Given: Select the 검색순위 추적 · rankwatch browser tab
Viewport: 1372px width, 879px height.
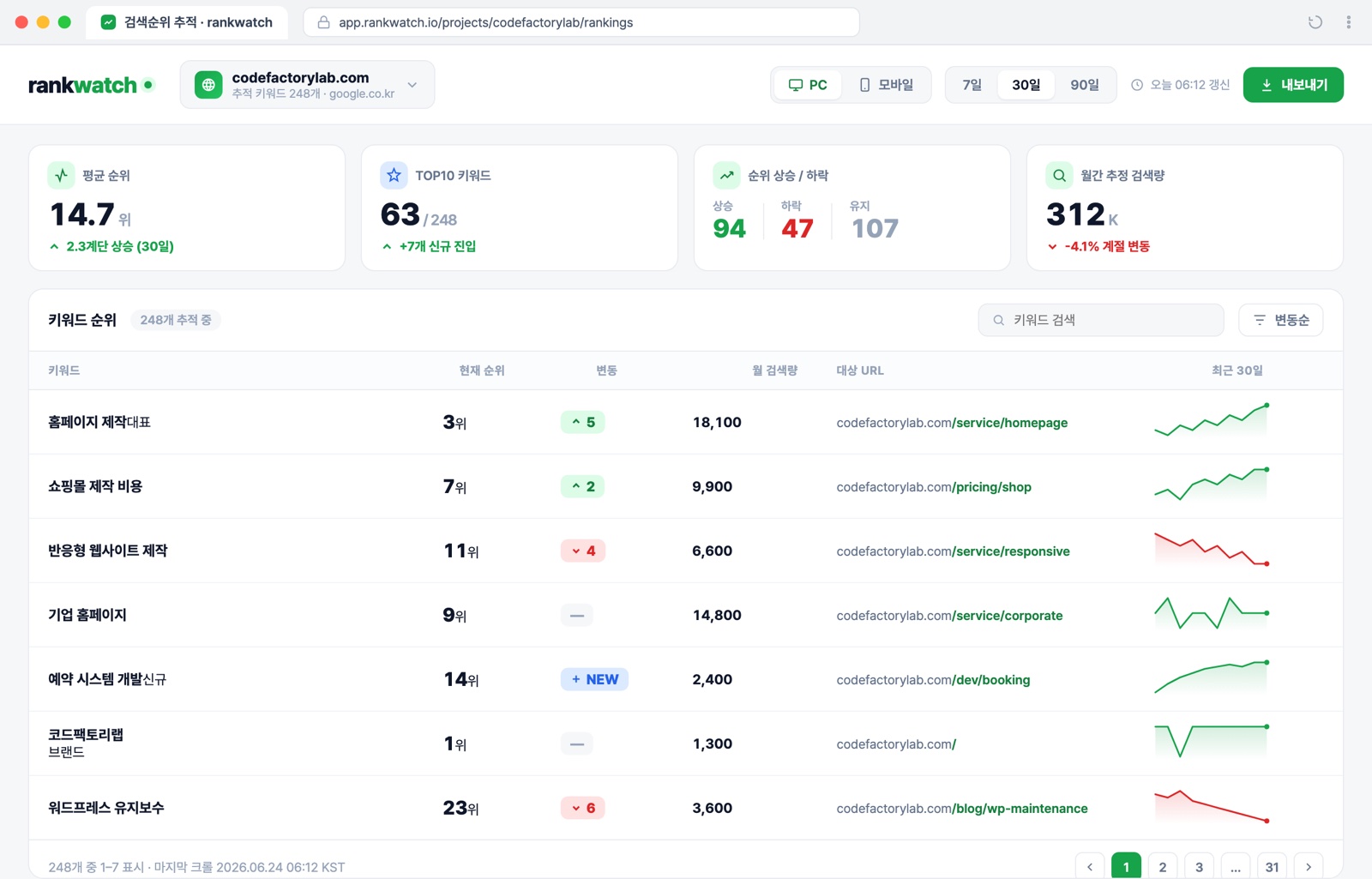Looking at the screenshot, I should click(x=187, y=22).
